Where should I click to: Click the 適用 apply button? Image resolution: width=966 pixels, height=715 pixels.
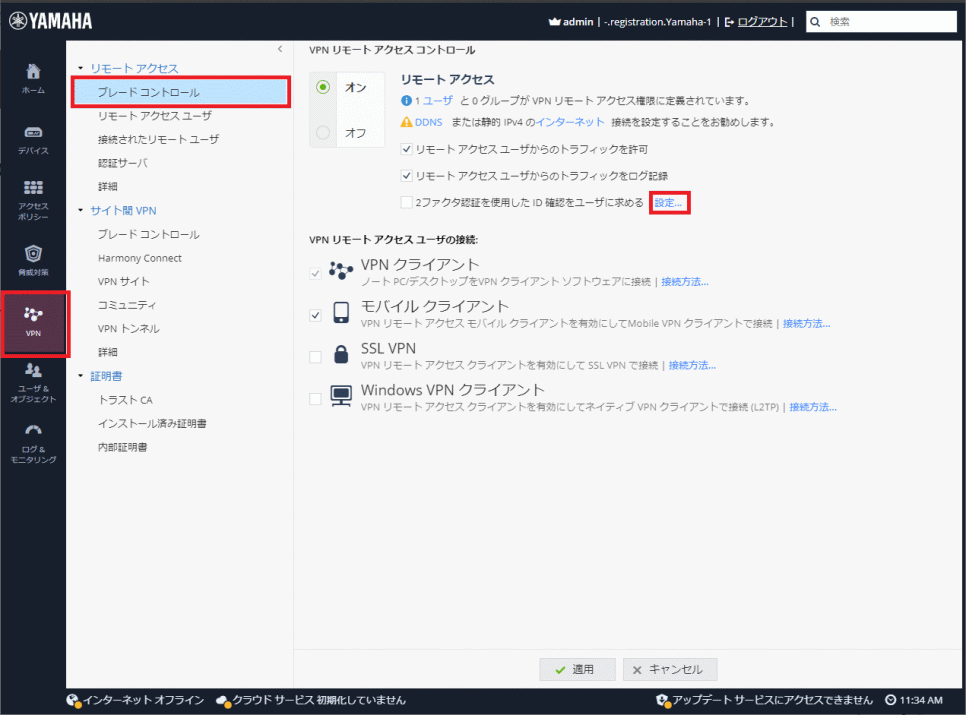[577, 669]
